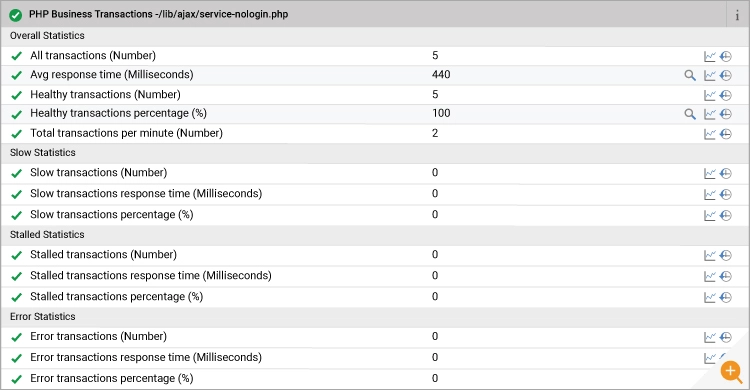The height and width of the screenshot is (390, 750).
Task: Show graph for Error transactions response time
Action: 710,358
